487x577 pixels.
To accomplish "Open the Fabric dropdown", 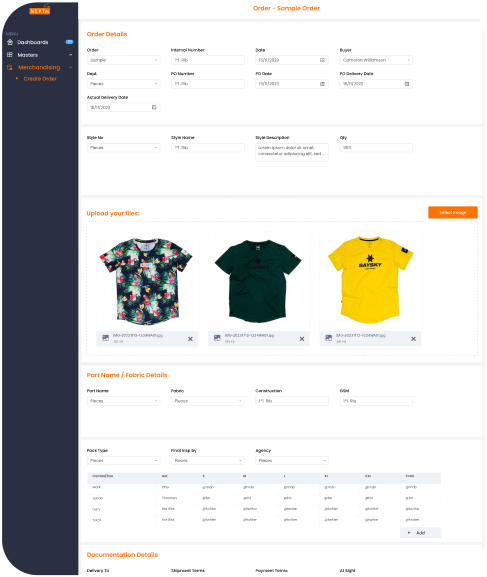I will coord(208,401).
